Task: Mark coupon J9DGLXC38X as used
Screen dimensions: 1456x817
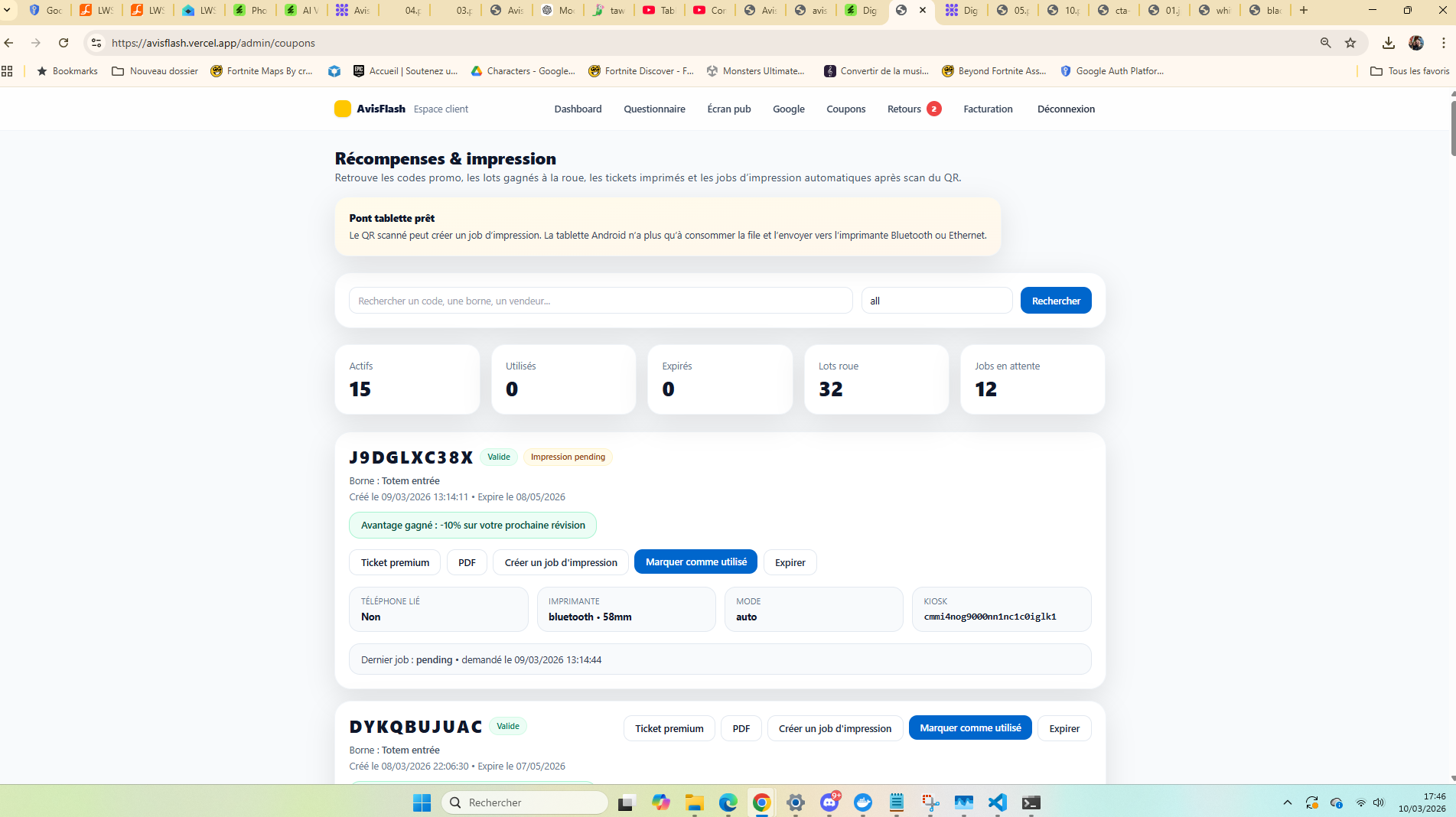Action: pyautogui.click(x=695, y=562)
